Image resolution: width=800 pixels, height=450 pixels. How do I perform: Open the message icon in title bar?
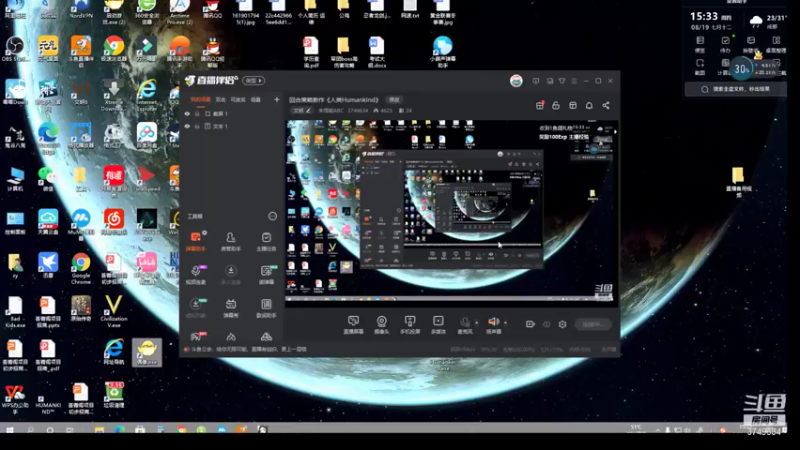536,81
